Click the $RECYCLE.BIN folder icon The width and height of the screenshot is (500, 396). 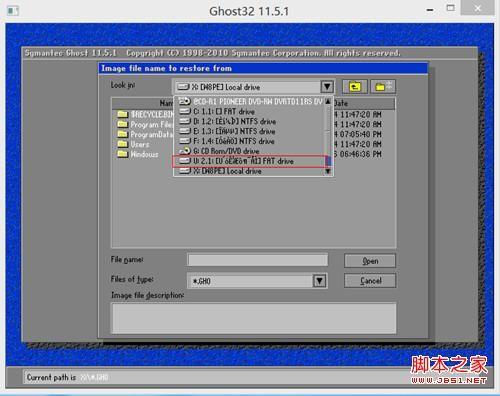[122, 114]
